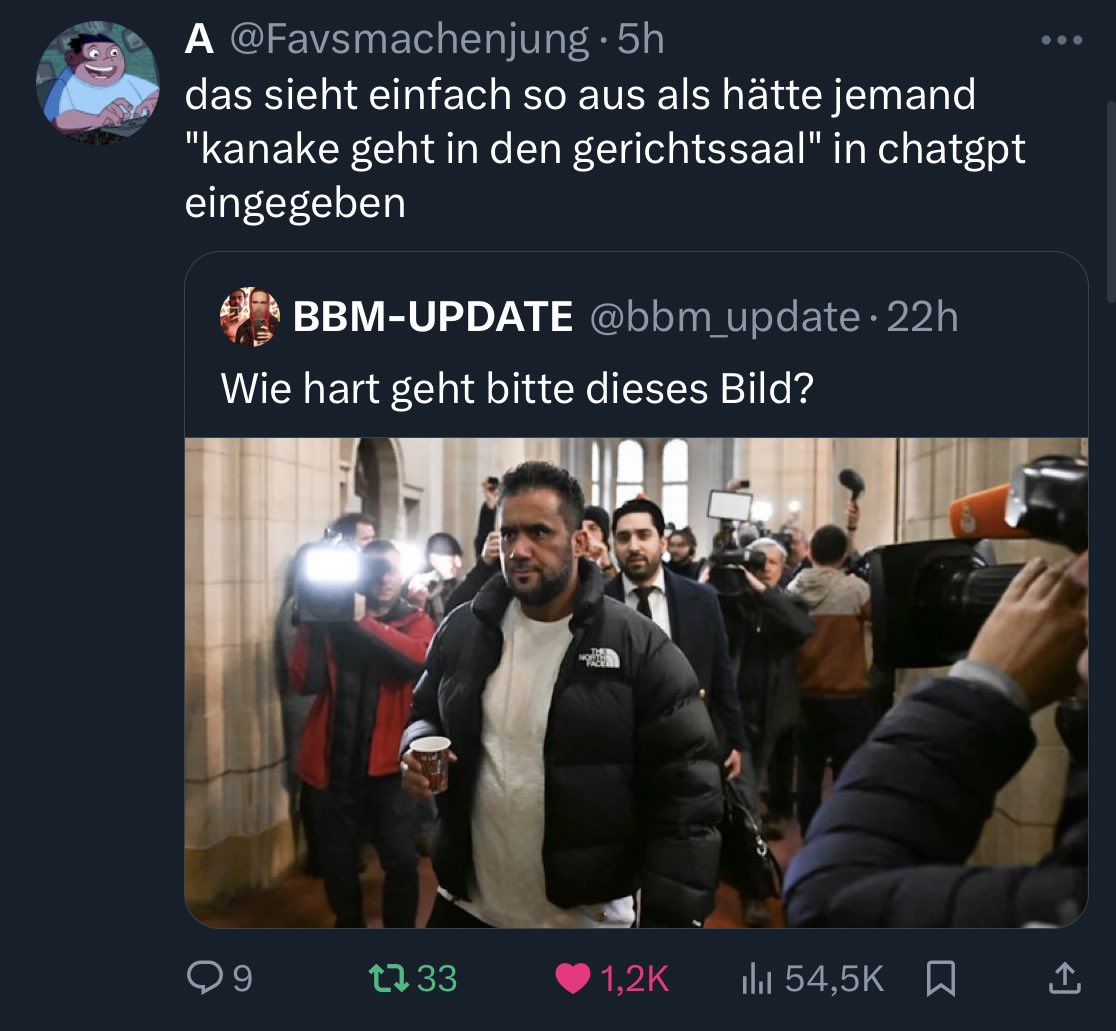Bookmark this tweet
This screenshot has height=1031, width=1116.
pos(940,978)
